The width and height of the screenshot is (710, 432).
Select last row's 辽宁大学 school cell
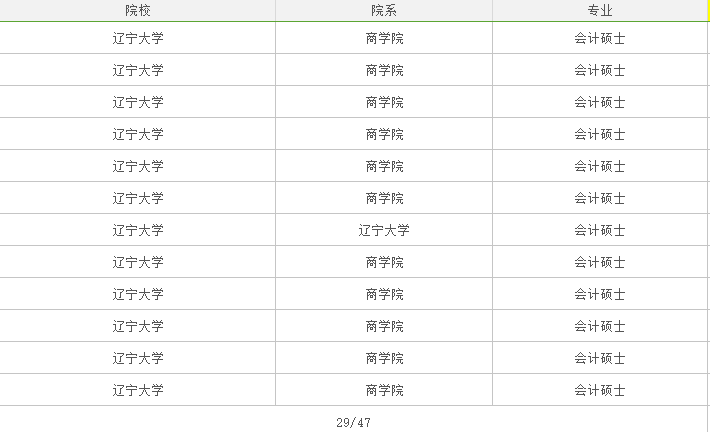138,390
